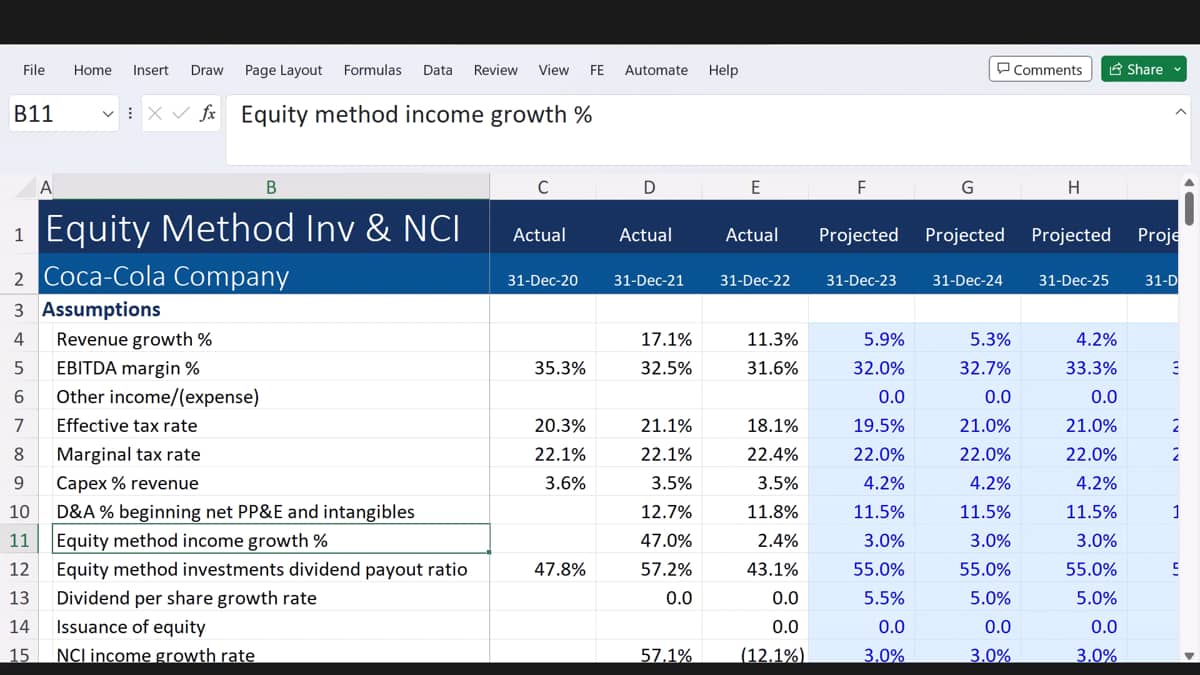This screenshot has height=675, width=1200.
Task: Click the scroll up arrow
Action: 1189,182
